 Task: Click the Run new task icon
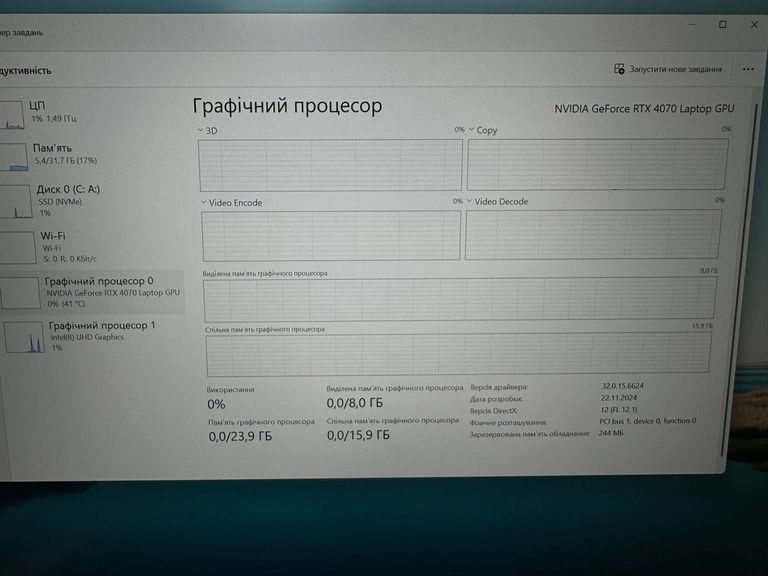click(619, 69)
